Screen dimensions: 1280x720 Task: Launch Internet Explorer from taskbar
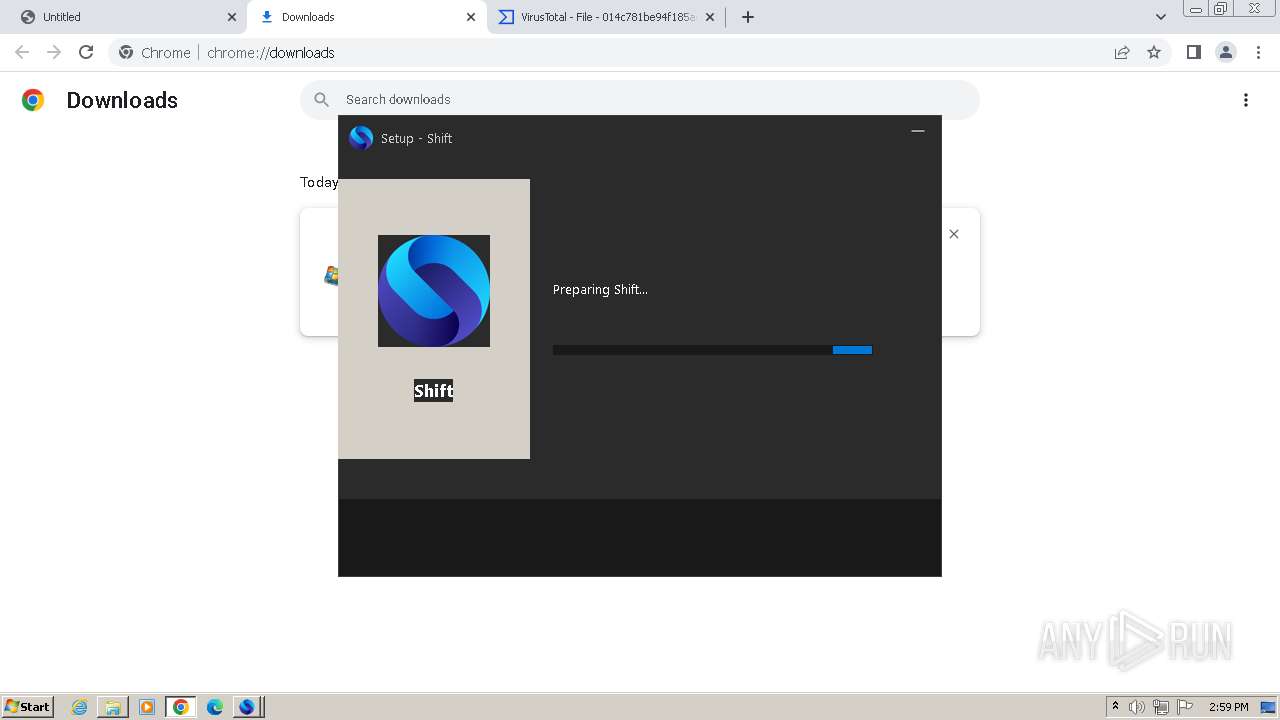[x=79, y=707]
